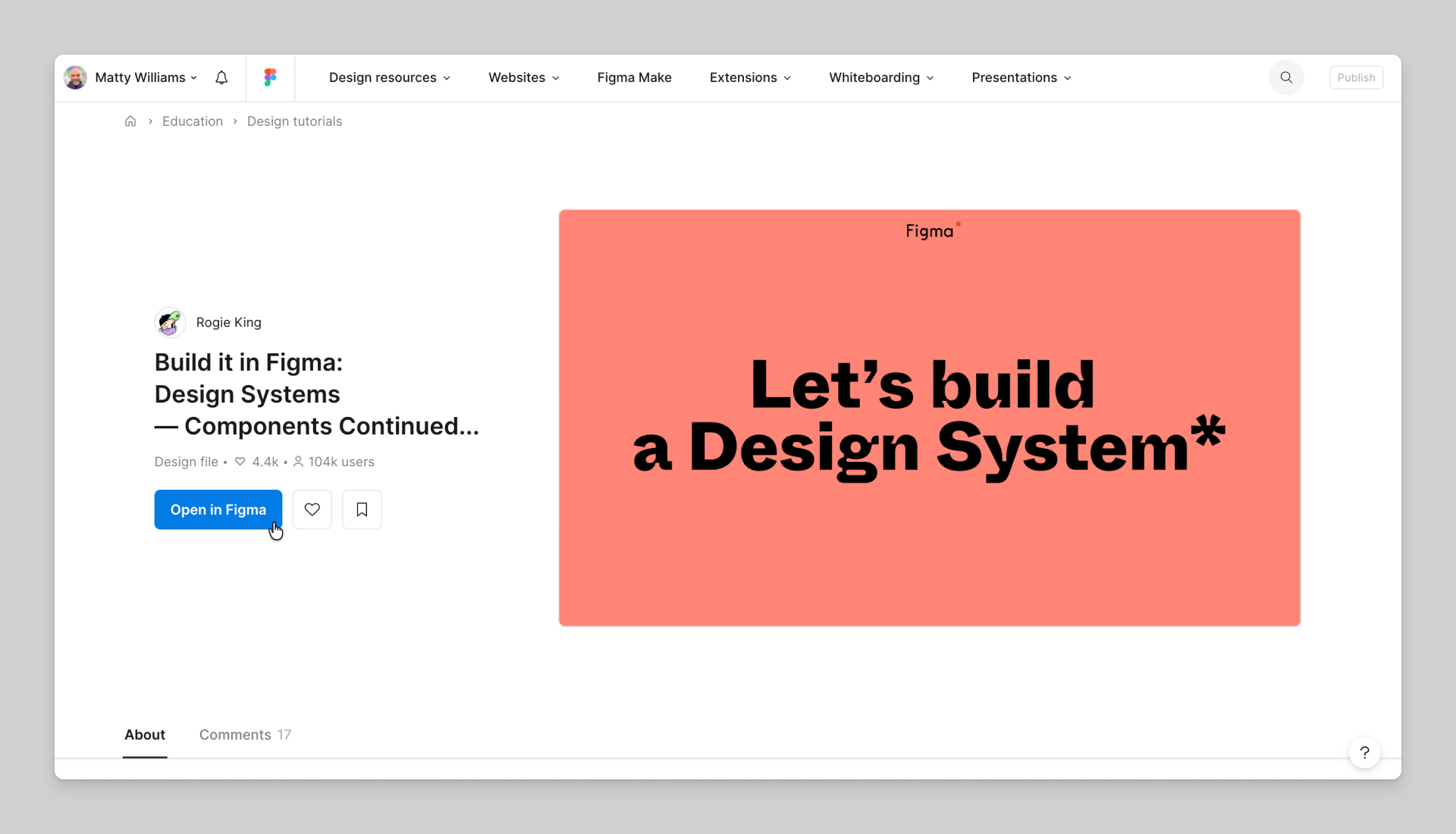
Task: Bookmark this file to save it
Action: click(x=362, y=509)
